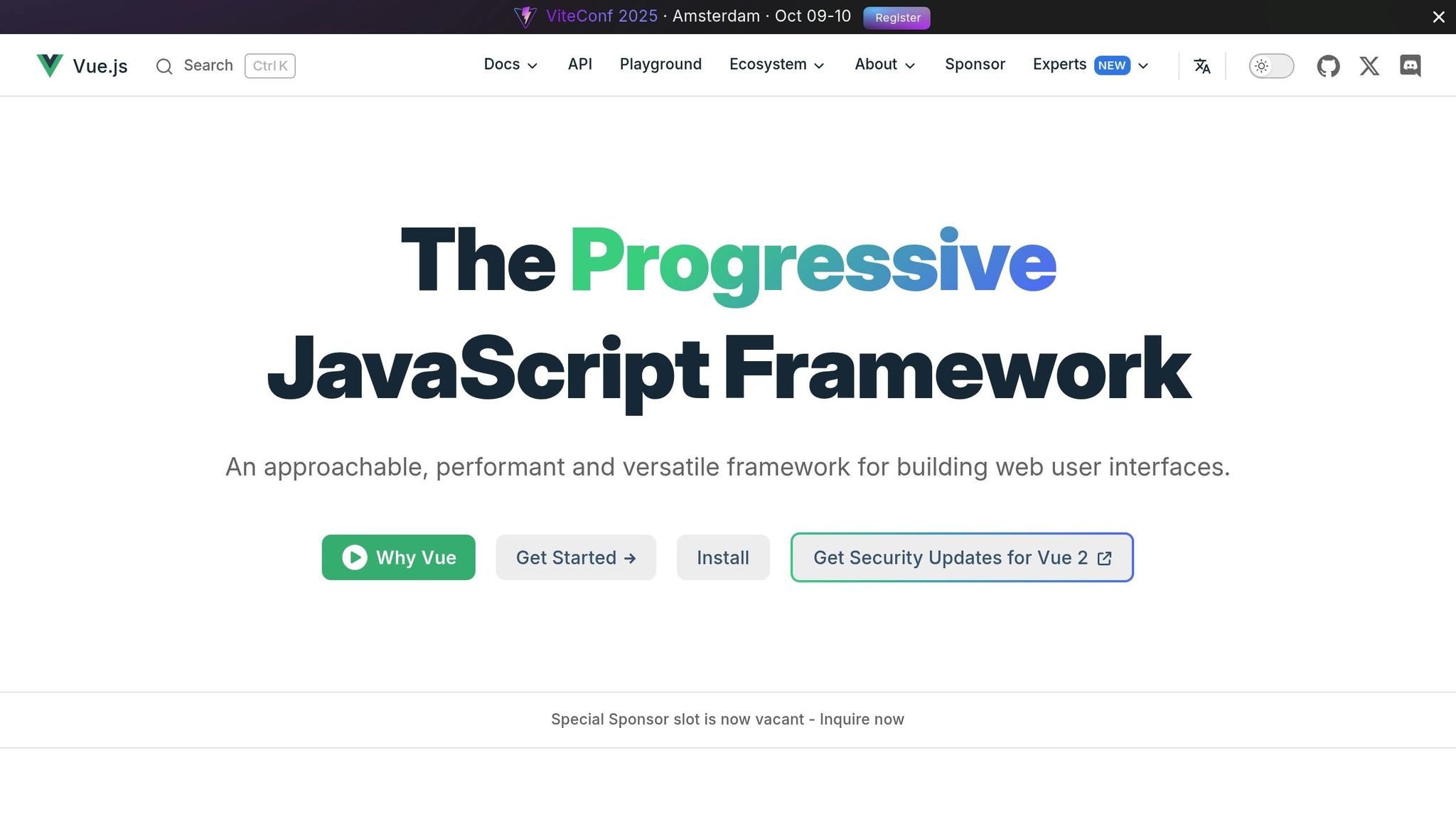Toggle the dark mode appearance switch
Screen dimensions: 1456x819
tap(1271, 66)
